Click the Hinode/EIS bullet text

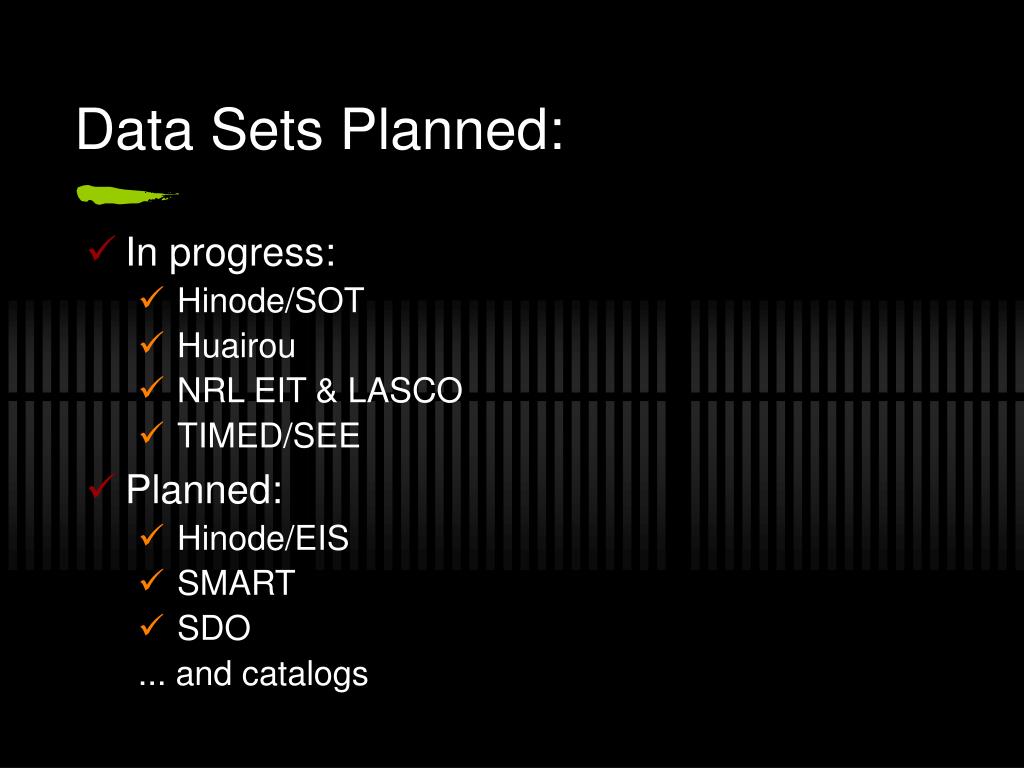tap(263, 538)
